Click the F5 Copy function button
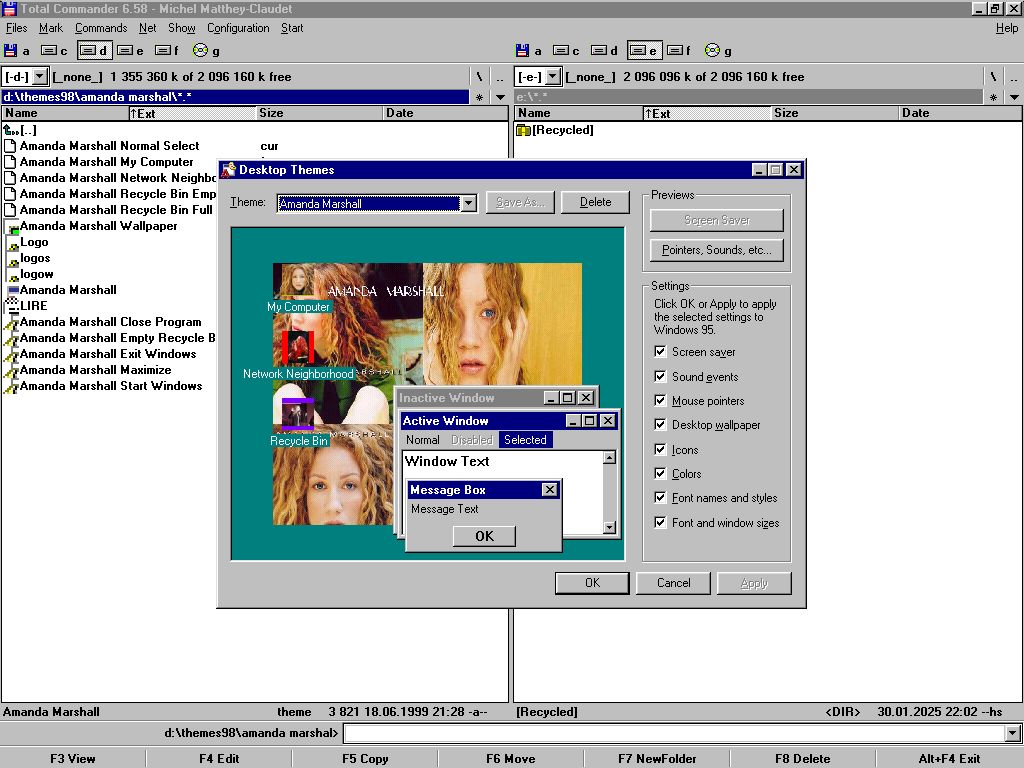Screen dimensions: 1024x768 [x=365, y=758]
